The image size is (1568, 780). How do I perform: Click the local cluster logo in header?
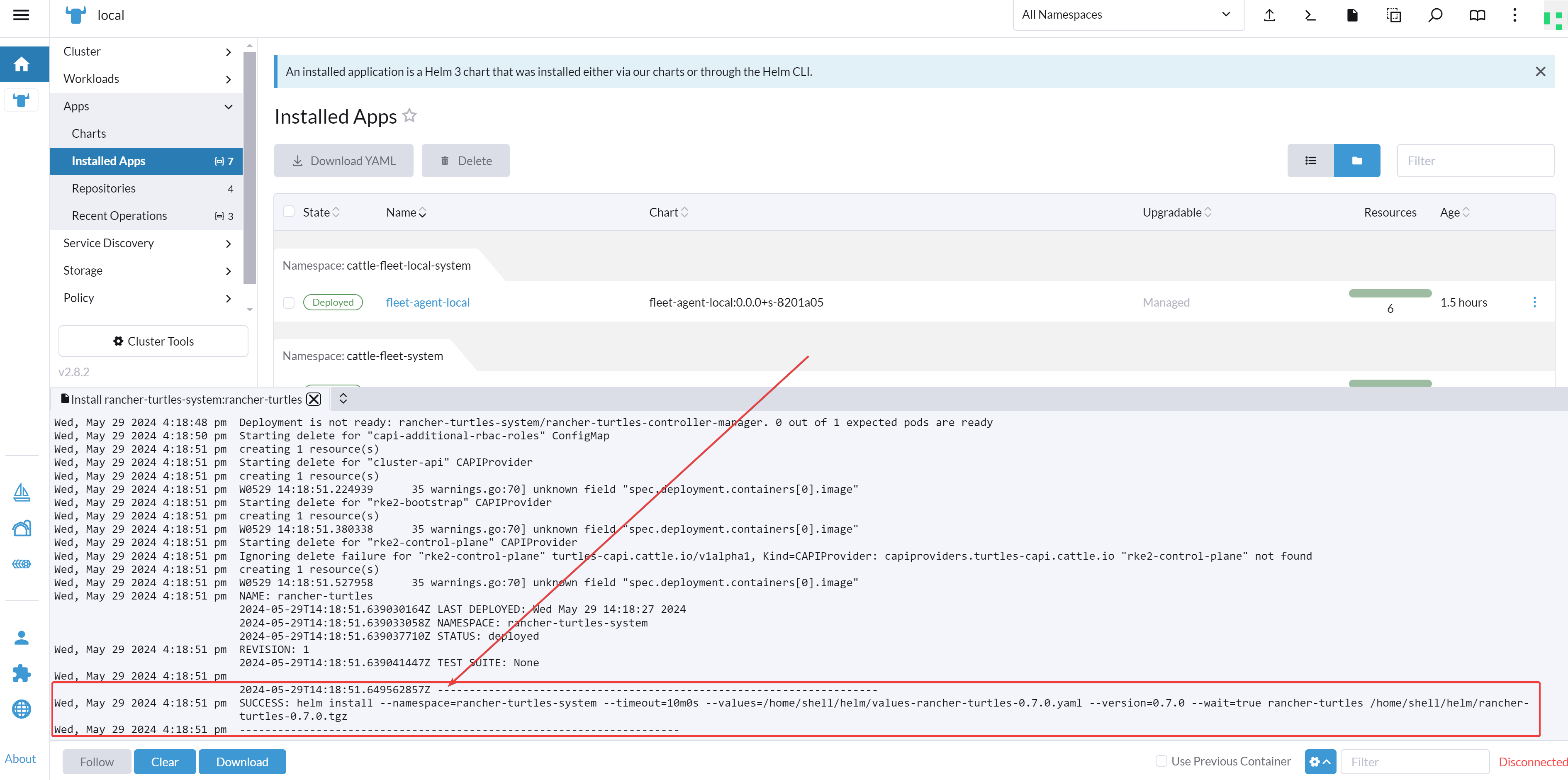coord(75,15)
